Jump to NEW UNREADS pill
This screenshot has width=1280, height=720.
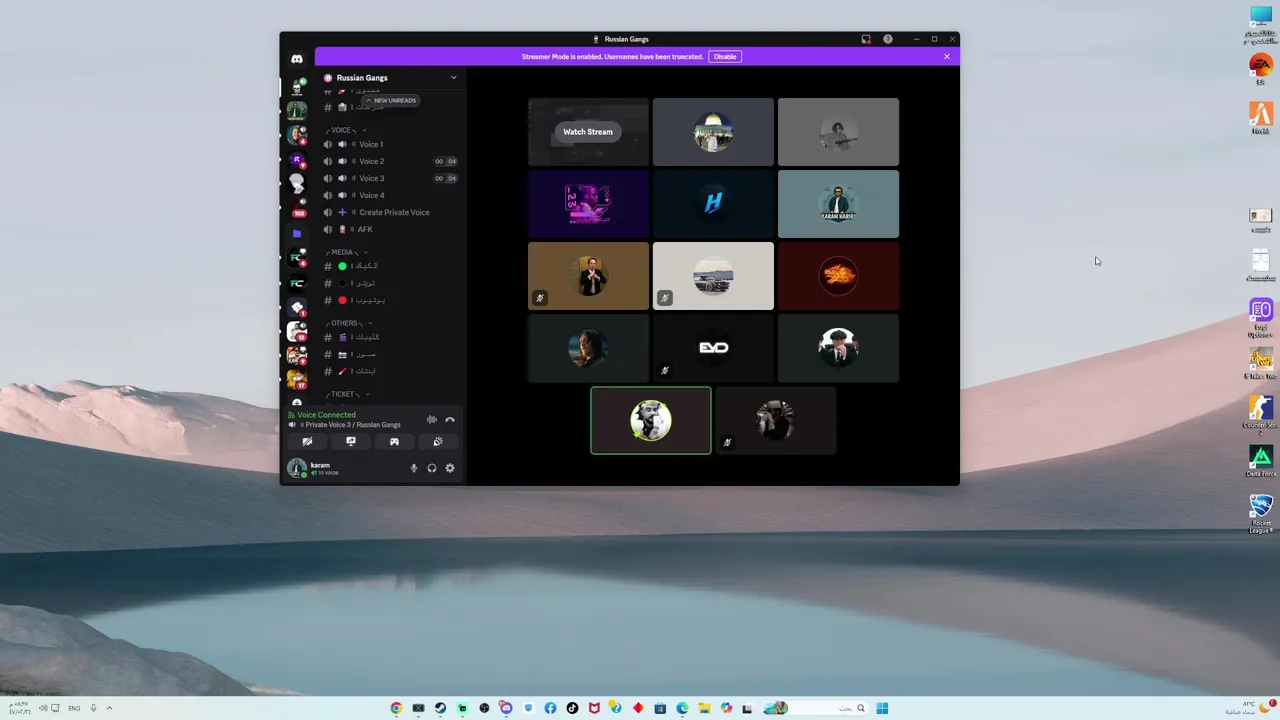[390, 100]
